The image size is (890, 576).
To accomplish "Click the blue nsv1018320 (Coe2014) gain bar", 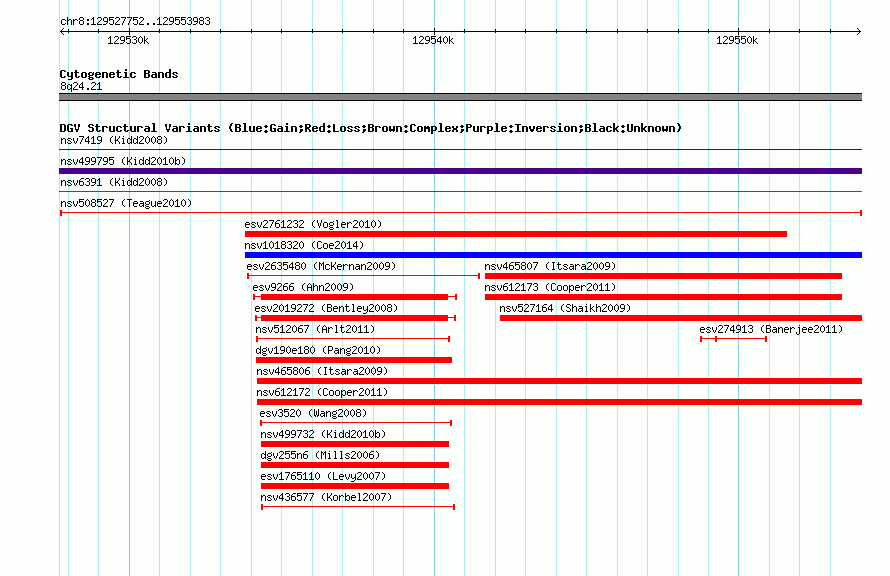I will [553, 255].
